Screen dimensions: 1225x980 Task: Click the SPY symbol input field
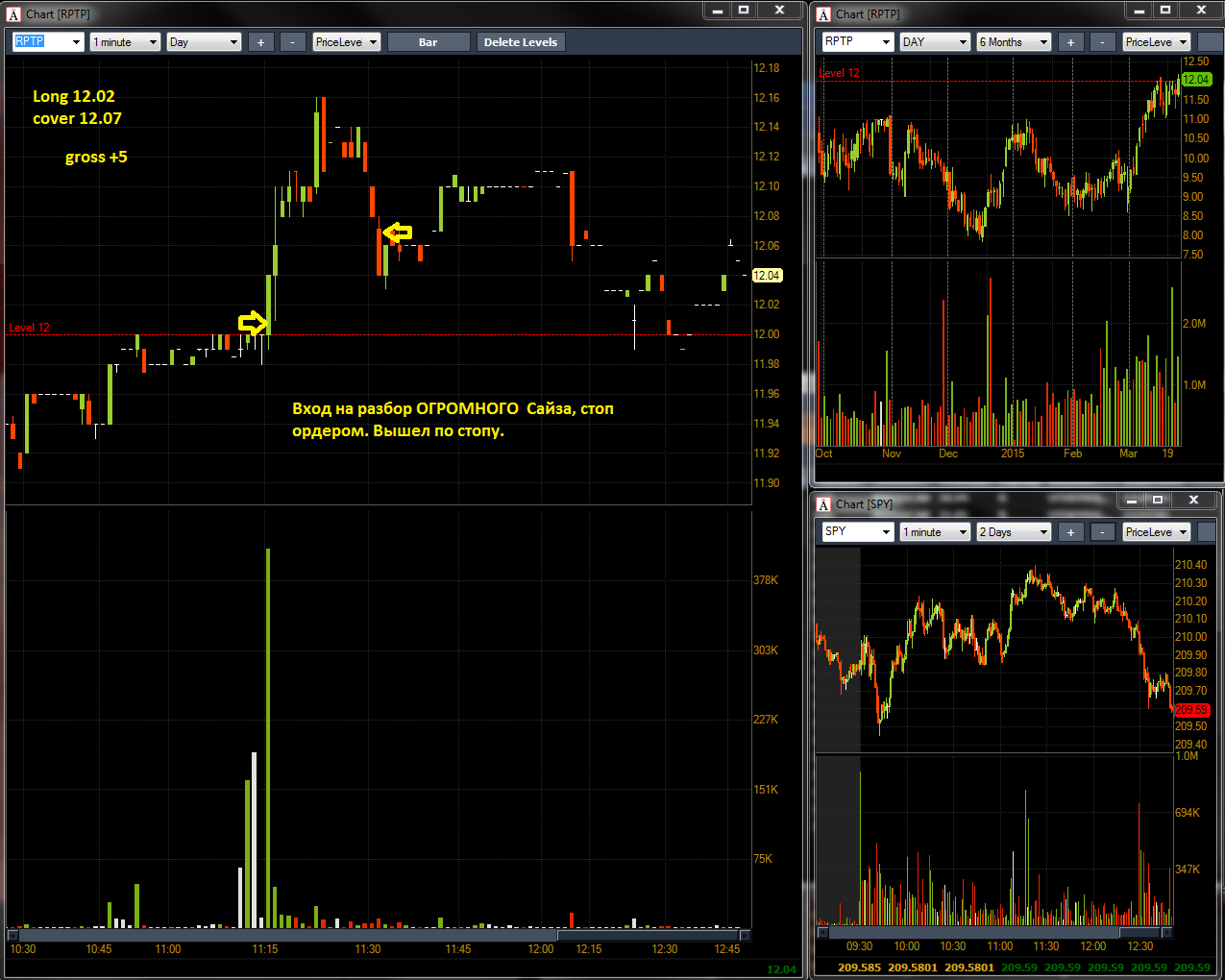848,532
